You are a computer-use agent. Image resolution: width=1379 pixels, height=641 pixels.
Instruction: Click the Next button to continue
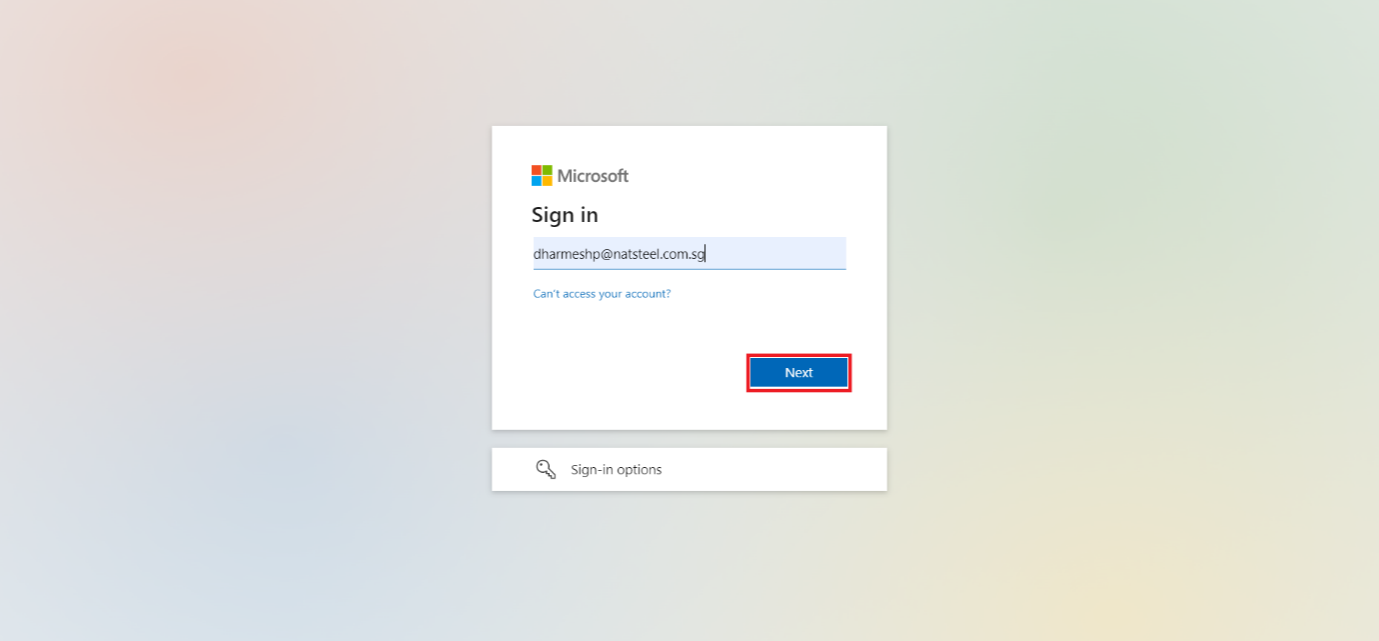(x=799, y=372)
